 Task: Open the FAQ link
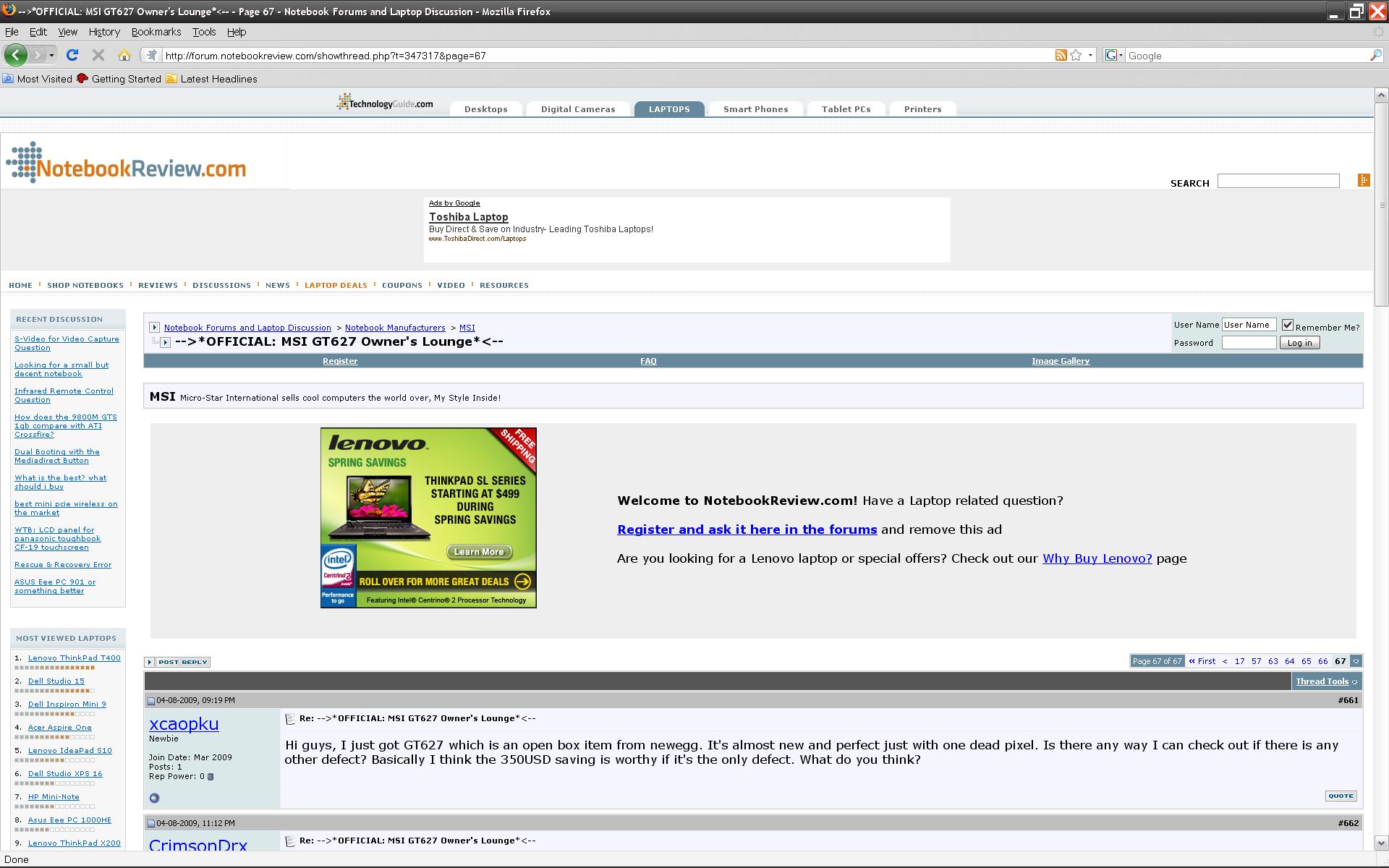pyautogui.click(x=648, y=361)
